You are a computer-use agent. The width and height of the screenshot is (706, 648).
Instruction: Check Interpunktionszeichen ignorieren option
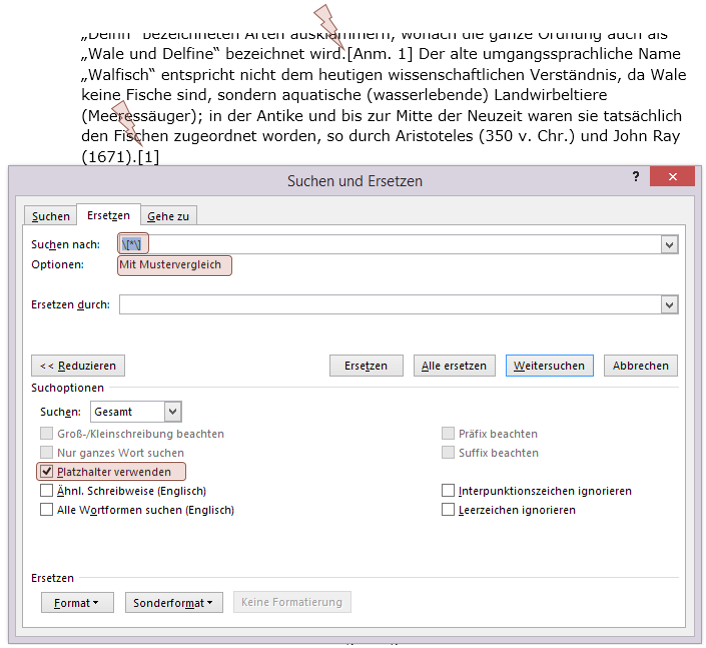click(x=448, y=491)
